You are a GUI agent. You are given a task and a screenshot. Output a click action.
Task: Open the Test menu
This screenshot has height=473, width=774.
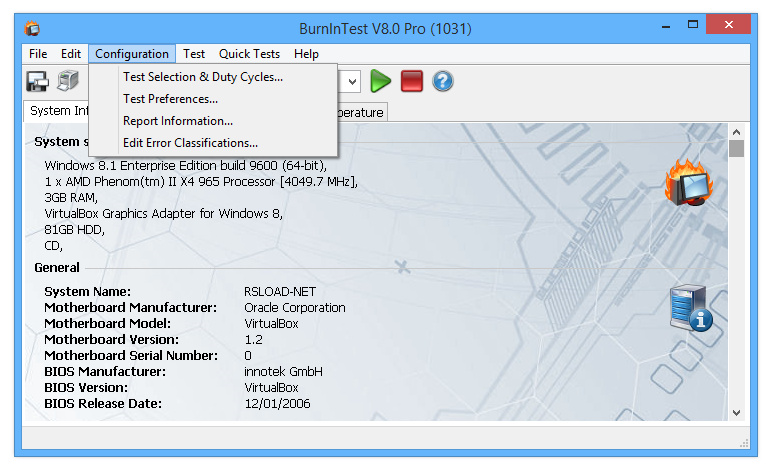[194, 54]
